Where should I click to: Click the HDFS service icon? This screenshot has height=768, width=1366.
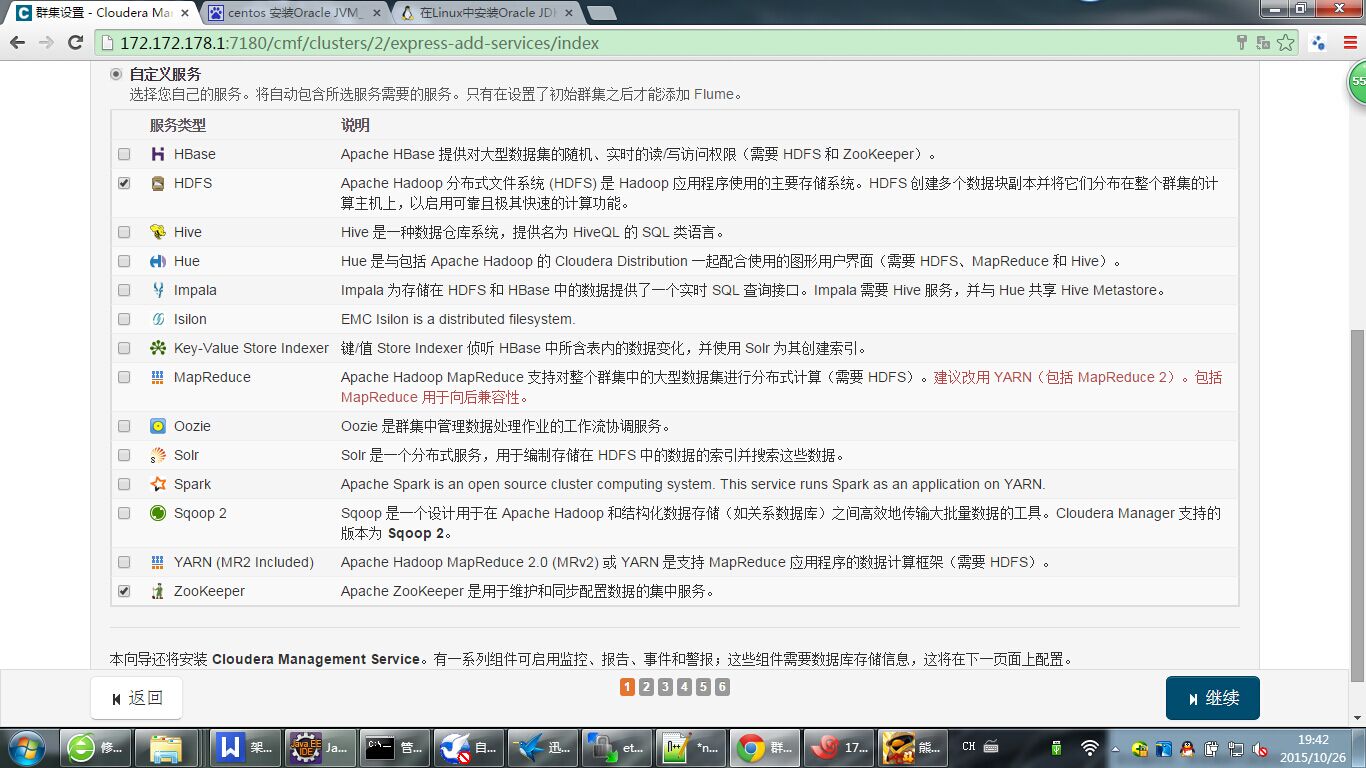click(x=157, y=183)
